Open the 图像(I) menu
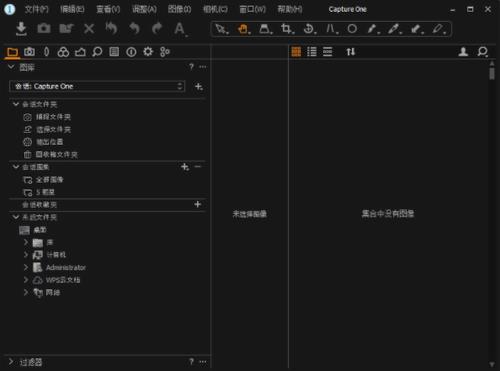The image size is (500, 371). 180,9
